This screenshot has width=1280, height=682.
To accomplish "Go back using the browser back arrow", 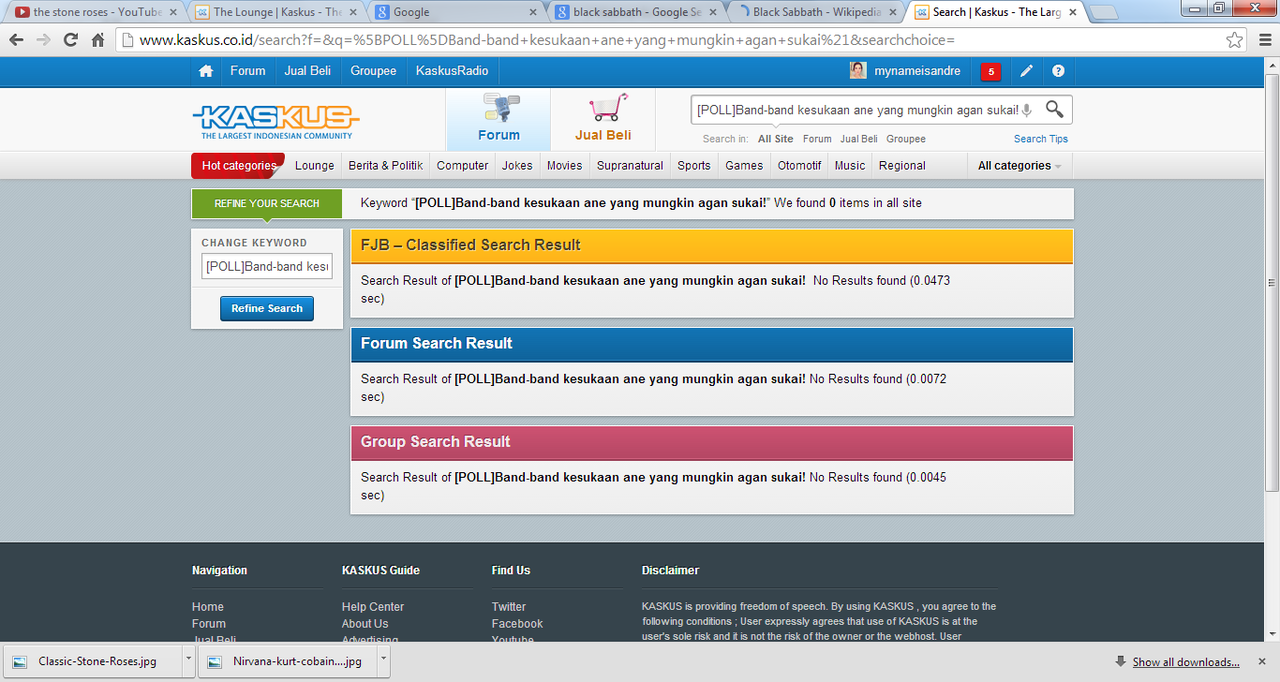I will [x=17, y=40].
